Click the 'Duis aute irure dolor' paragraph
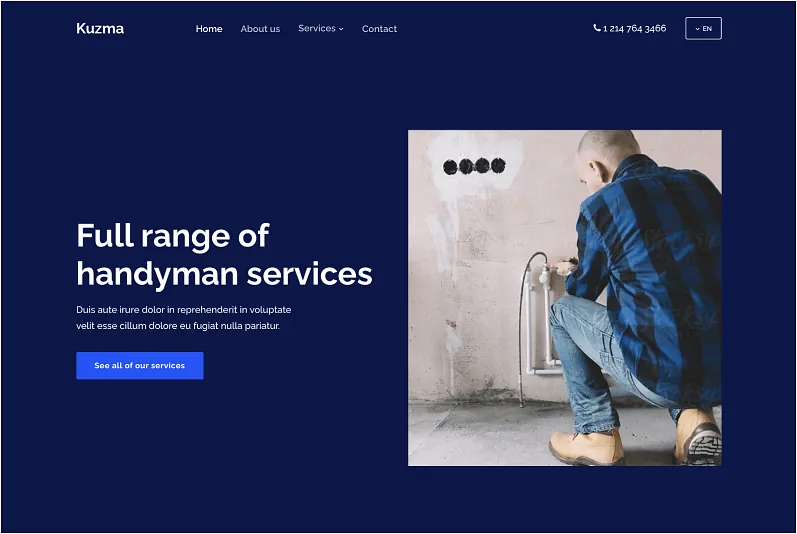 183,318
